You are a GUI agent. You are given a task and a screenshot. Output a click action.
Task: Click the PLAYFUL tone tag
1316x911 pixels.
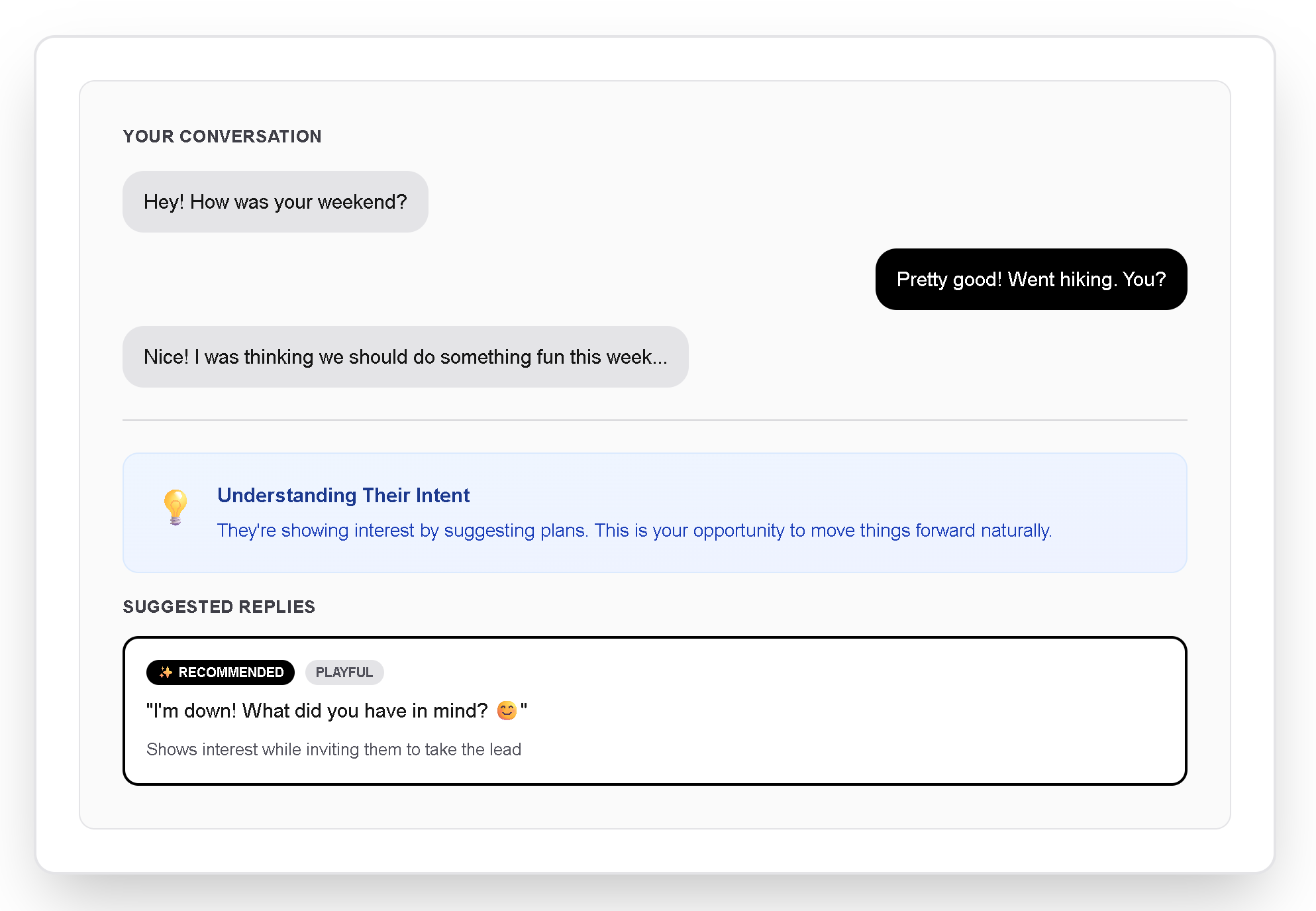344,672
